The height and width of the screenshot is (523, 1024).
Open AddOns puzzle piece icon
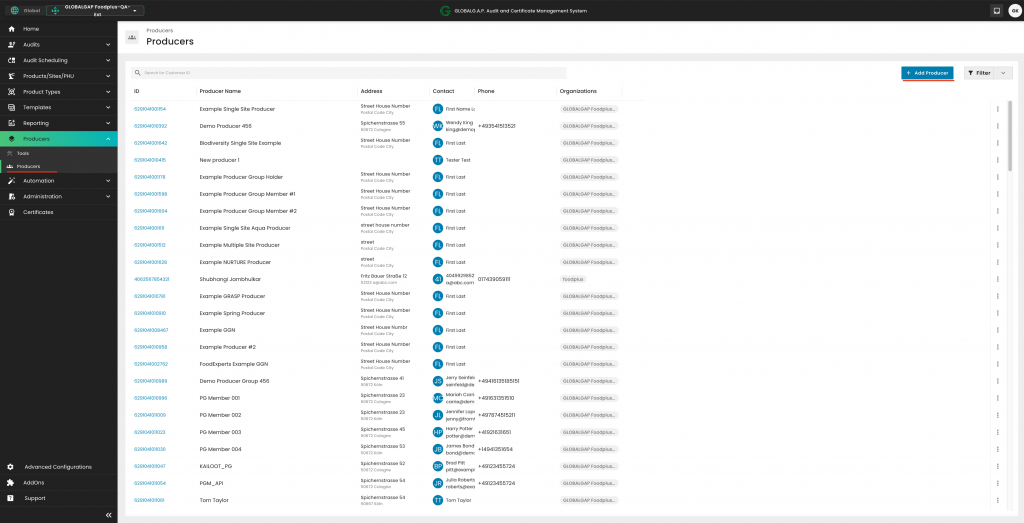click(x=11, y=482)
